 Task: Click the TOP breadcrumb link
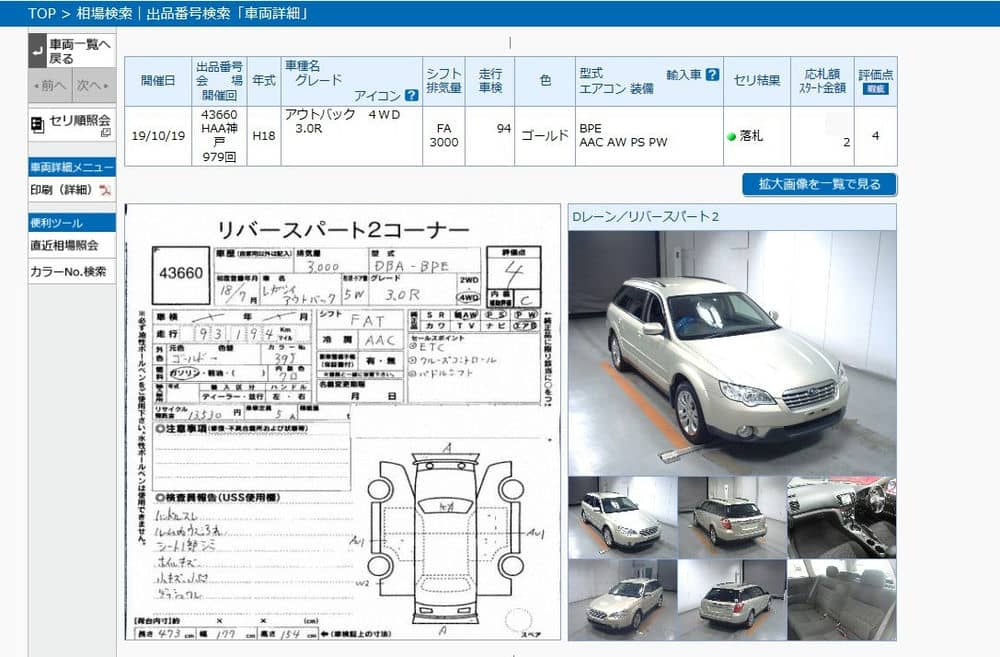(41, 13)
